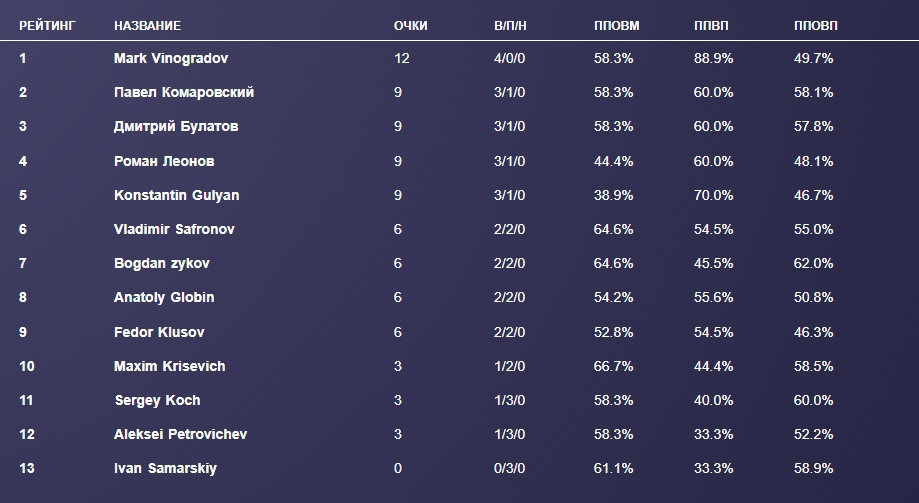Open Fedor Klusov's row name
Viewport: 919px width, 503px height.
tap(159, 332)
